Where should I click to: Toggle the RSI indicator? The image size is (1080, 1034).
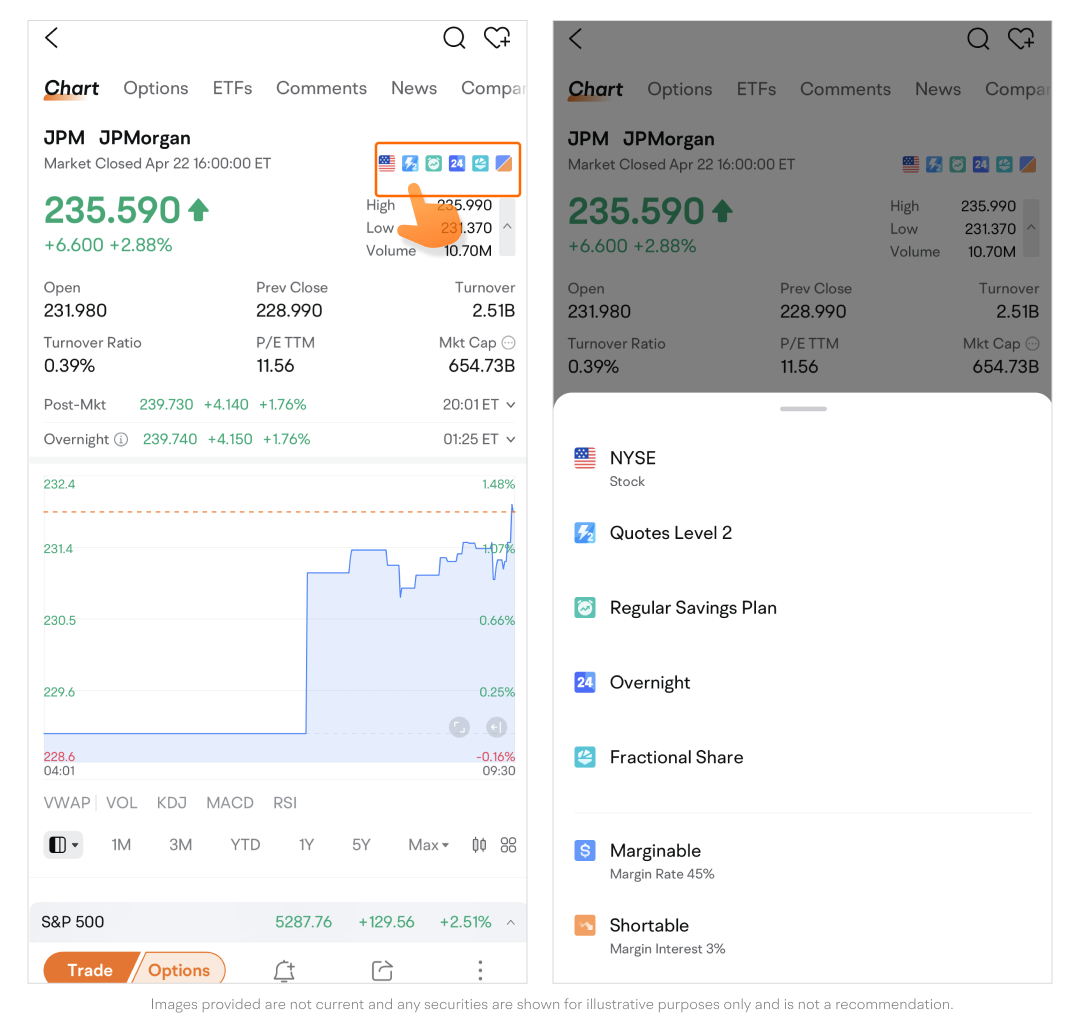285,803
